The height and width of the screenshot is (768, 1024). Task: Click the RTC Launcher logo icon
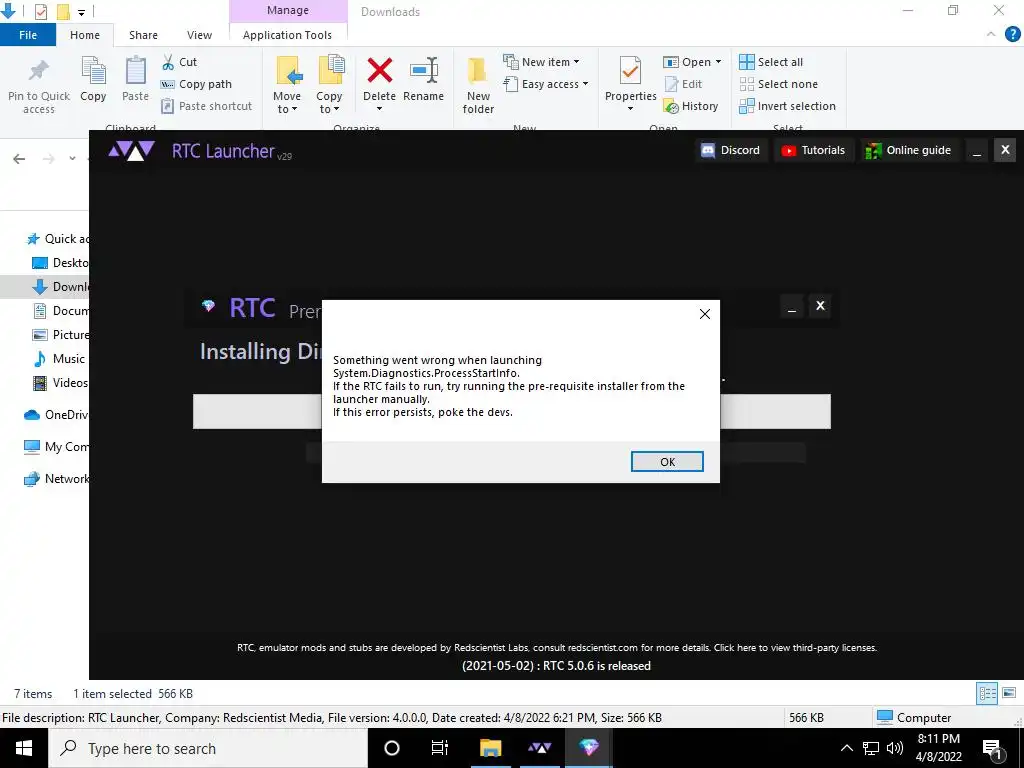tap(131, 151)
